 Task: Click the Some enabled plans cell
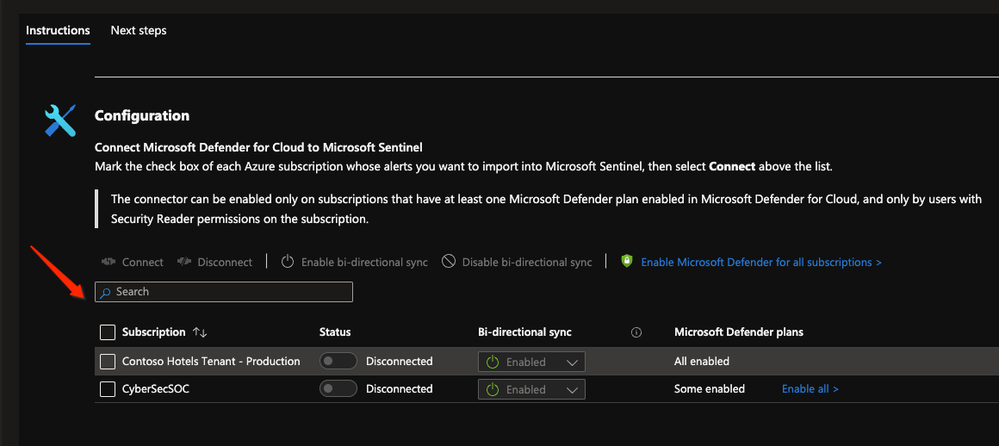709,389
